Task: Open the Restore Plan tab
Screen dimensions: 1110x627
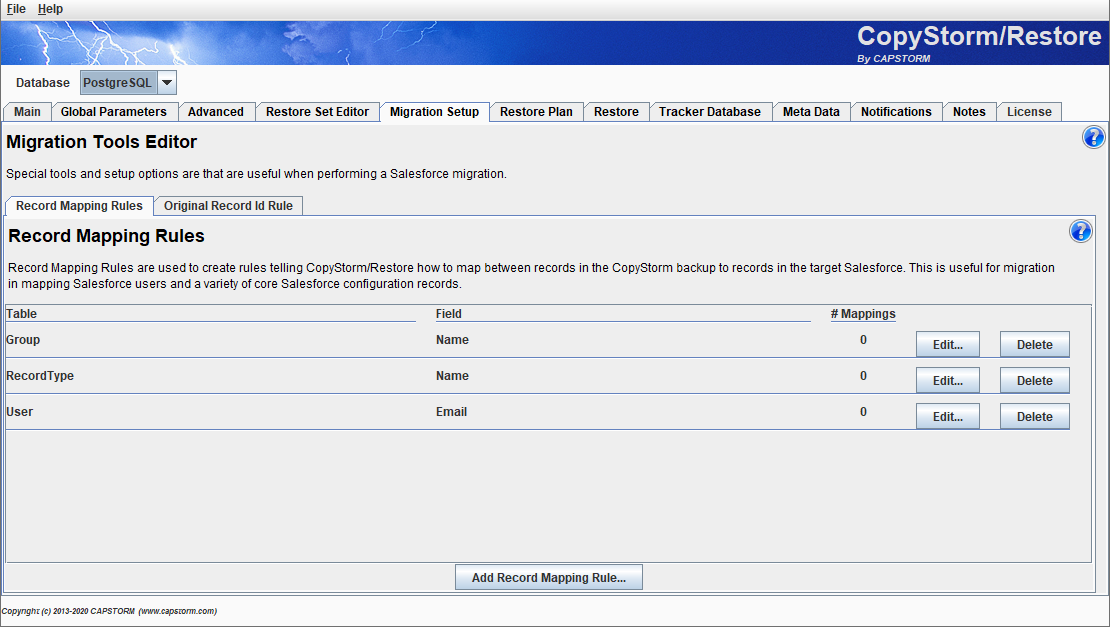Action: [x=536, y=112]
